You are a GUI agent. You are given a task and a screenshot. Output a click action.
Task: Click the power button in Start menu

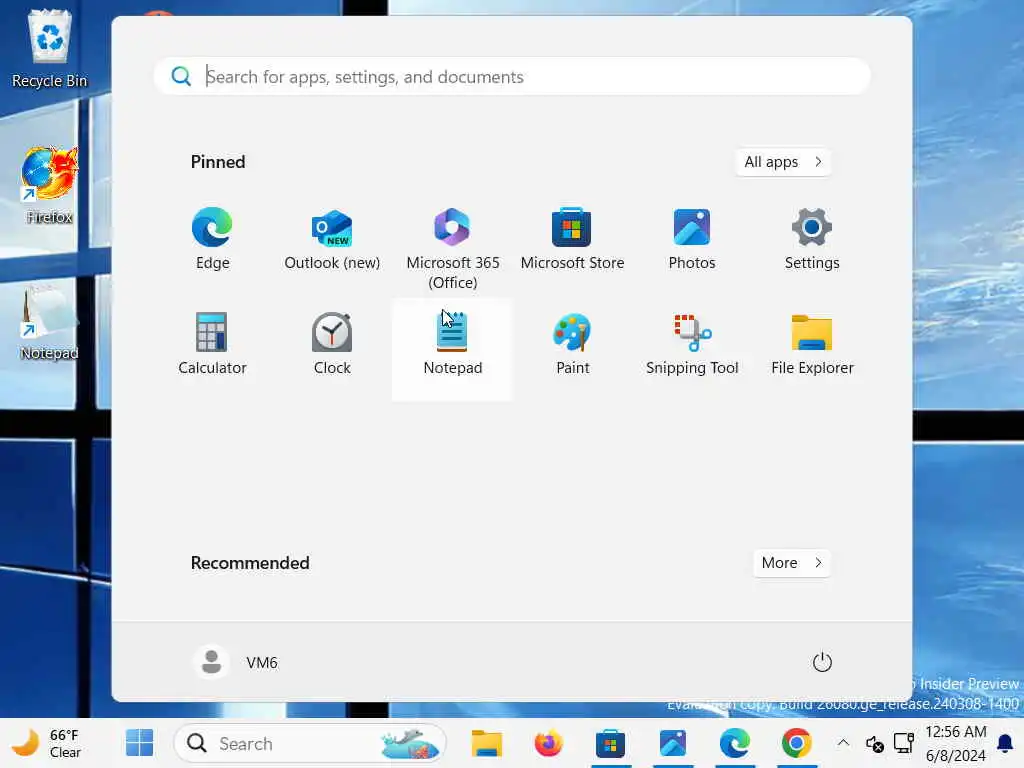click(822, 662)
